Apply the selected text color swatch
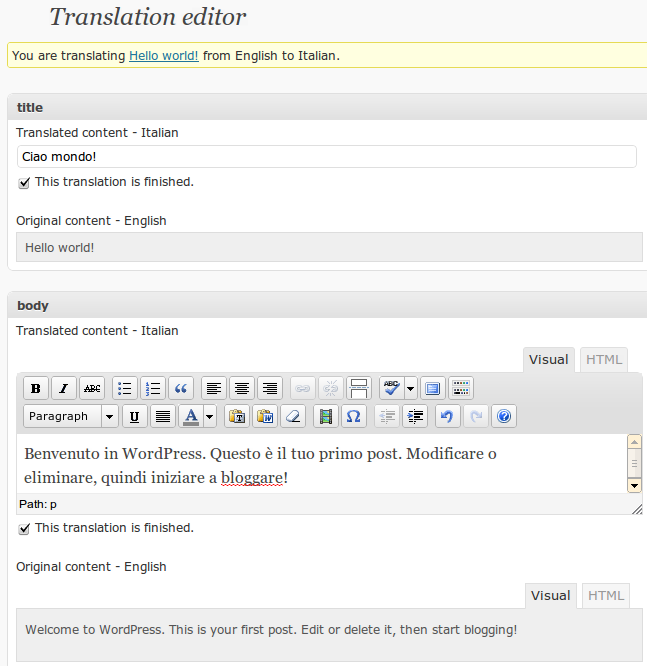 click(192, 417)
